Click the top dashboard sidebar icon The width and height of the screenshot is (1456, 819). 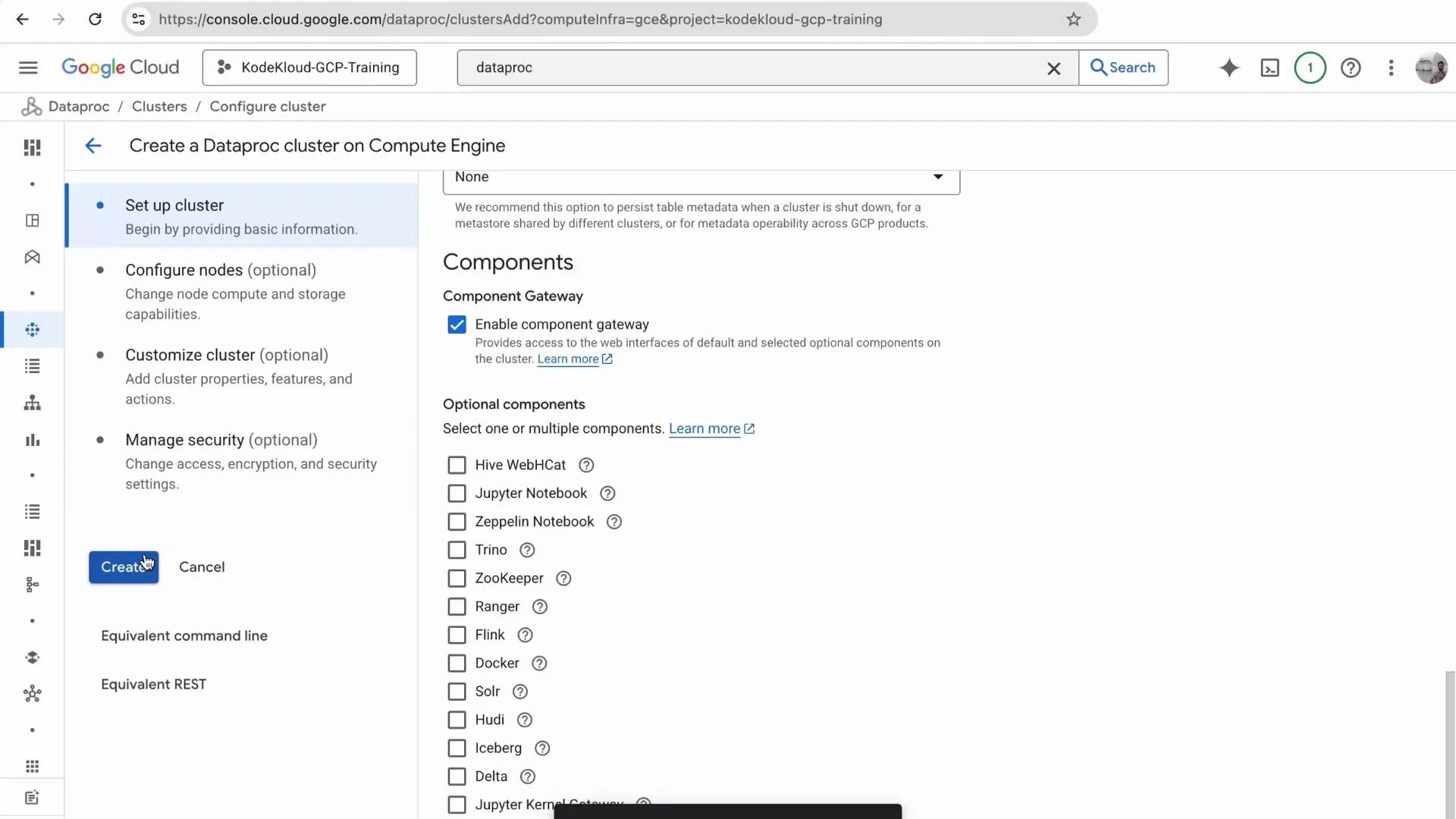32,147
